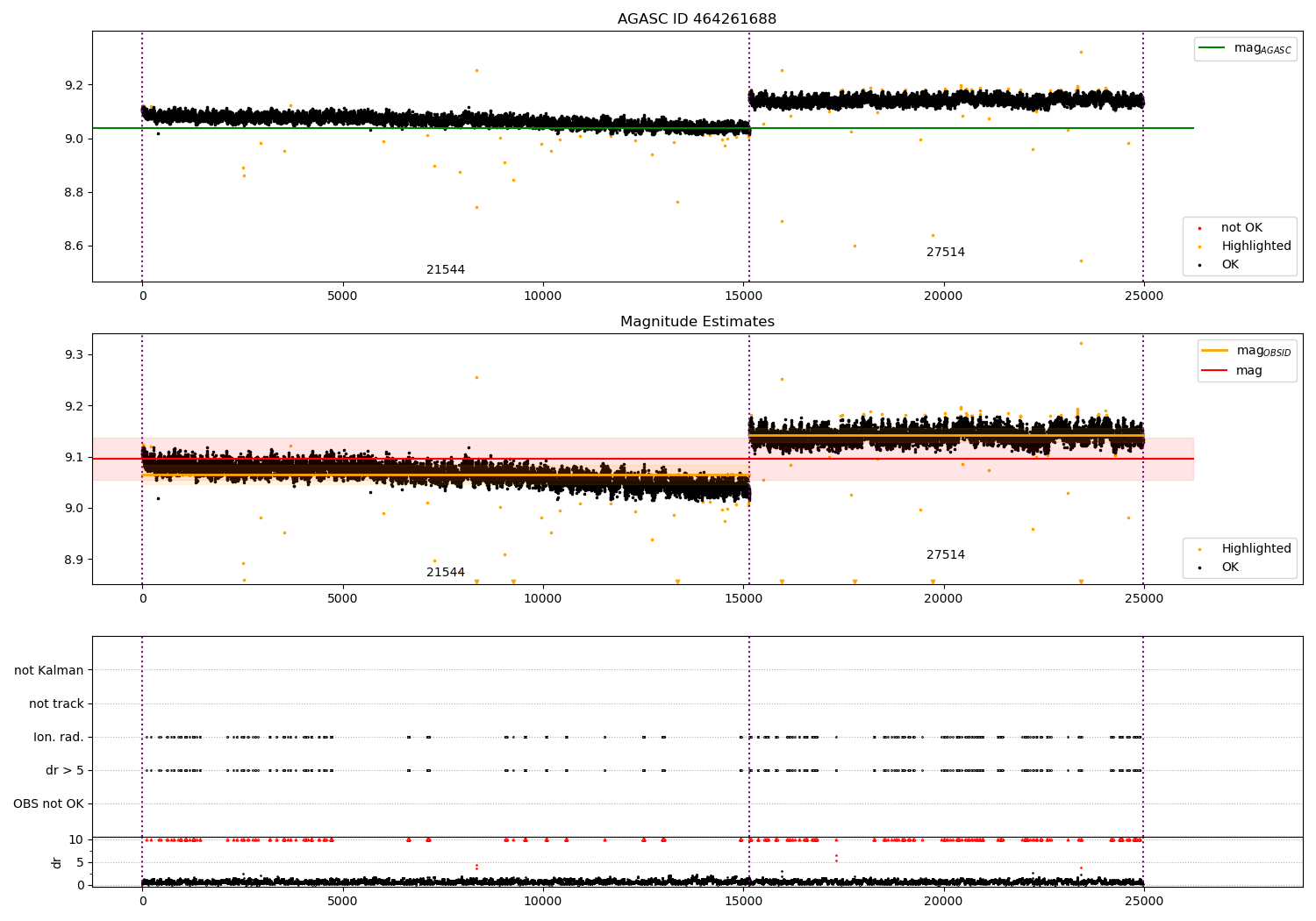Click the '5' y-tick in the dr plot
This screenshot has height=921, width=1316.
click(80, 863)
